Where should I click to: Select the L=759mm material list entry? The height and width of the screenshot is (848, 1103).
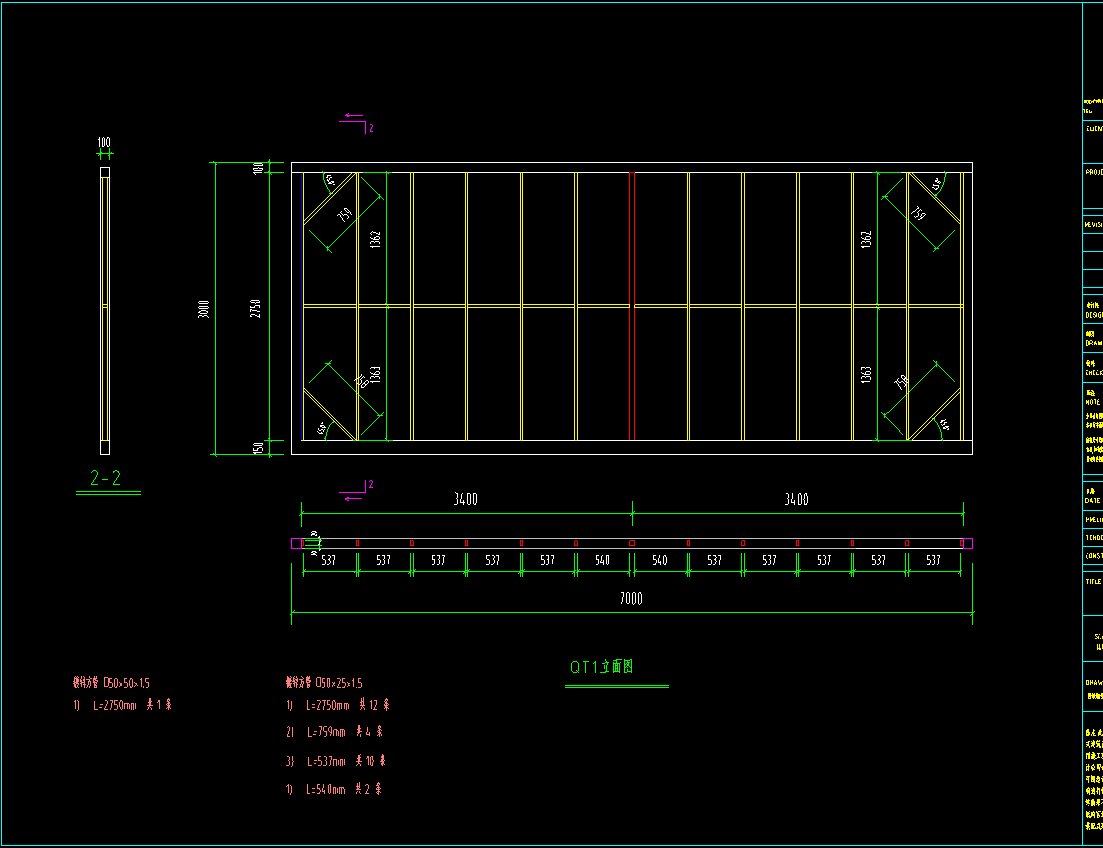(x=335, y=732)
